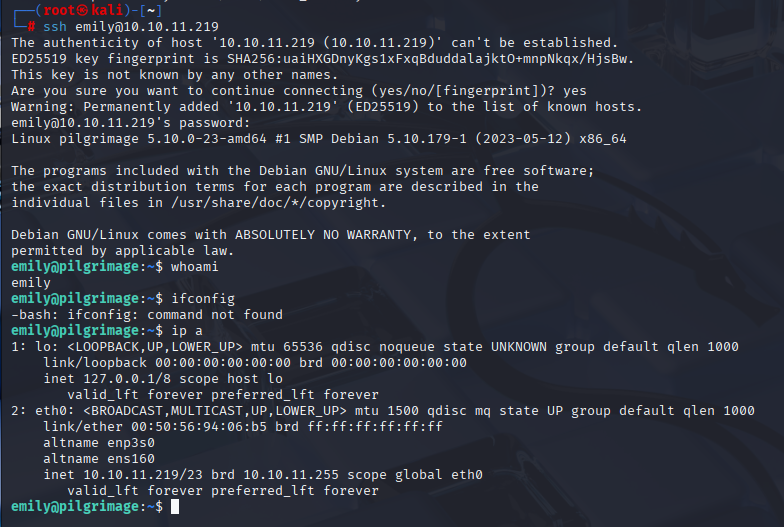This screenshot has height=527, width=784.
Task: Click emily@10.10.11.219 in the ssh command
Action: click(x=147, y=26)
